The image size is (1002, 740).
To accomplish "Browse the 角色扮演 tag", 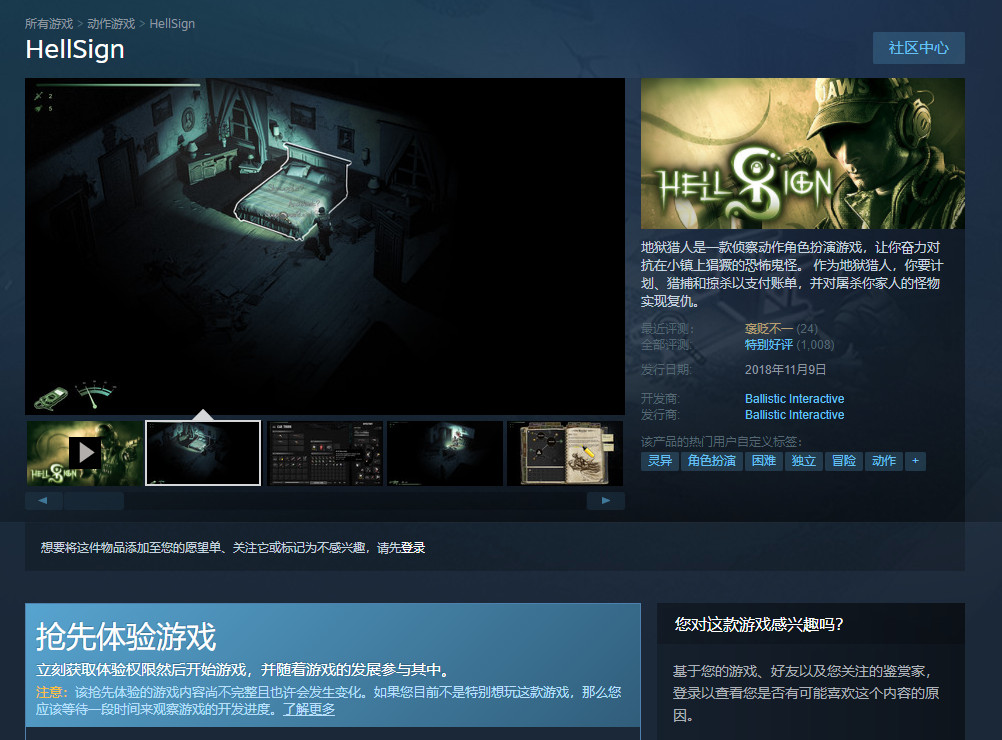I will (x=711, y=461).
